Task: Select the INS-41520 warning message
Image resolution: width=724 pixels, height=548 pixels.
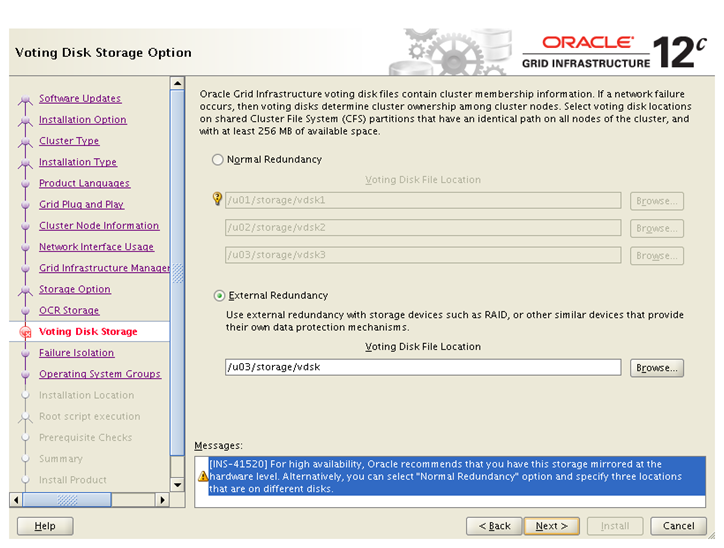Action: point(457,476)
